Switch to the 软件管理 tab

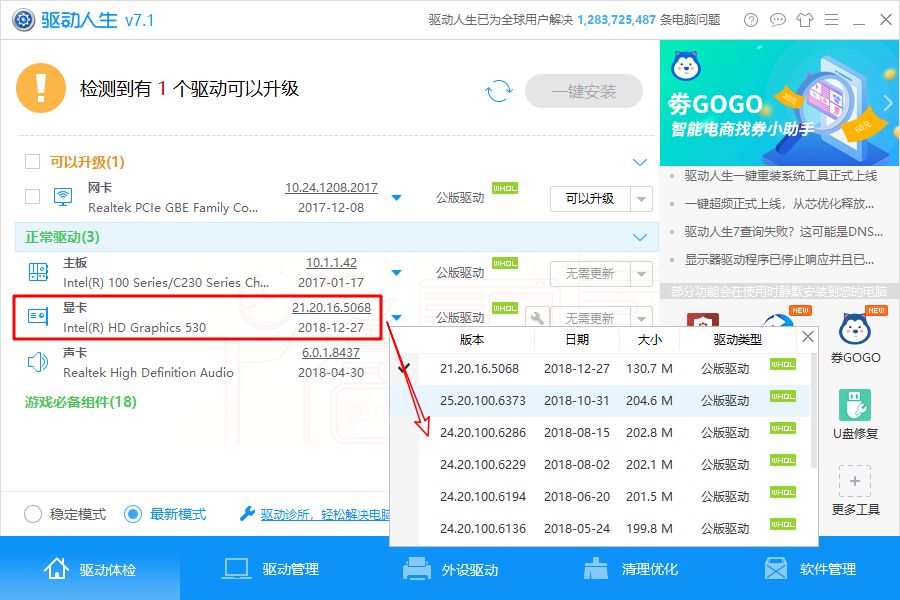click(810, 569)
